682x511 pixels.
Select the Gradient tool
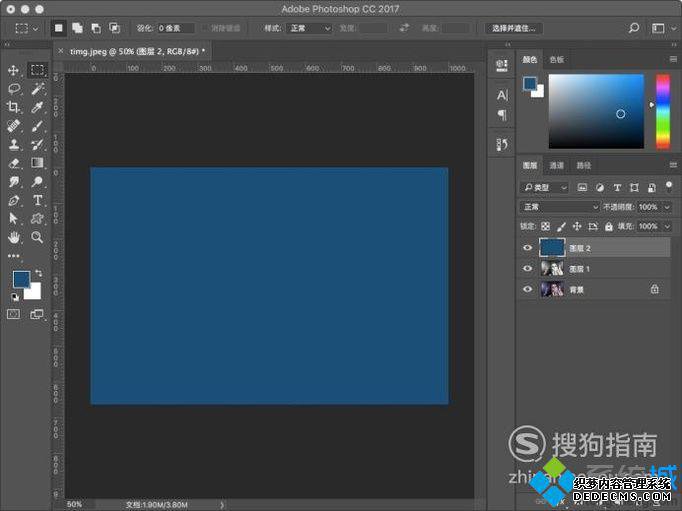(x=37, y=163)
